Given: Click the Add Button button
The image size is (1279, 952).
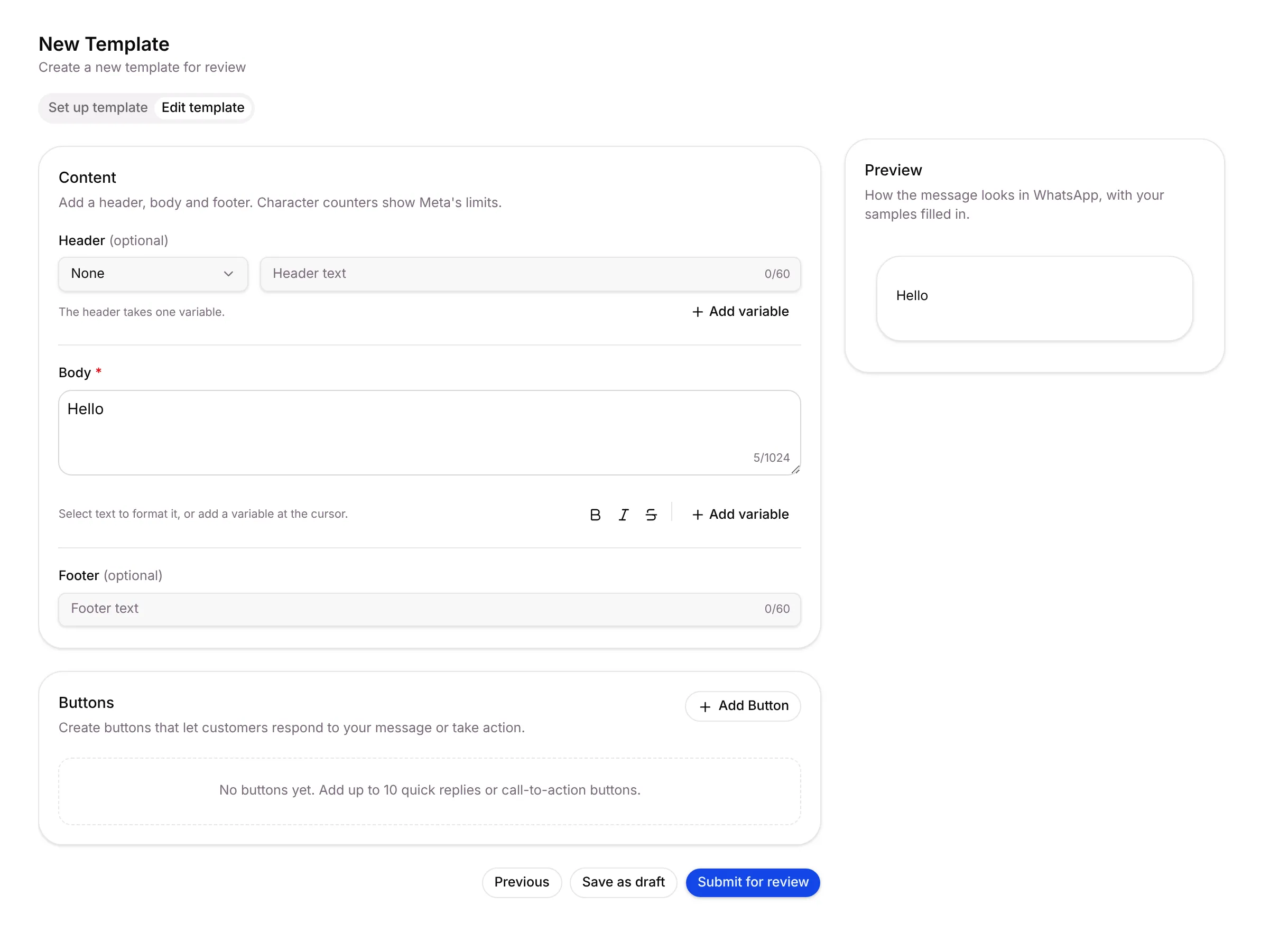Looking at the screenshot, I should (x=743, y=706).
